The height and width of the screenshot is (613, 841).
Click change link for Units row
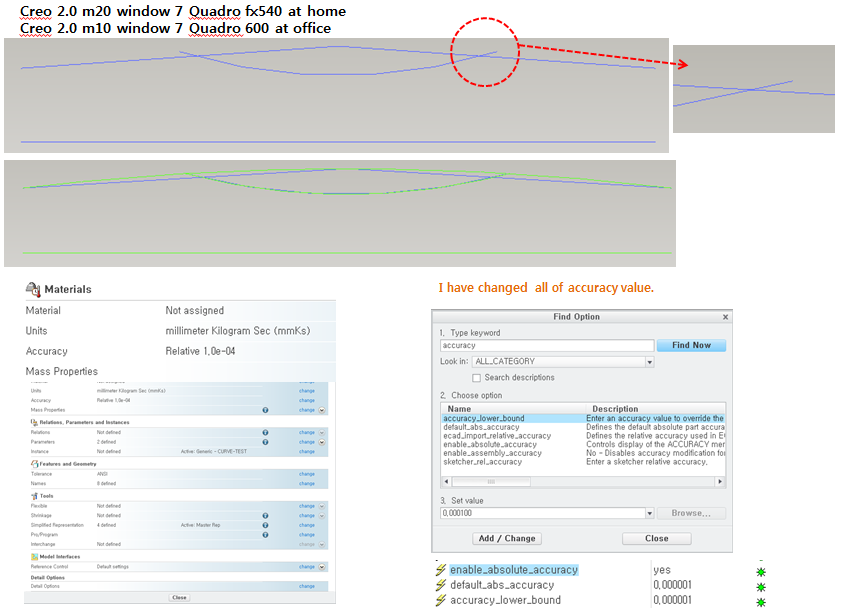307,391
